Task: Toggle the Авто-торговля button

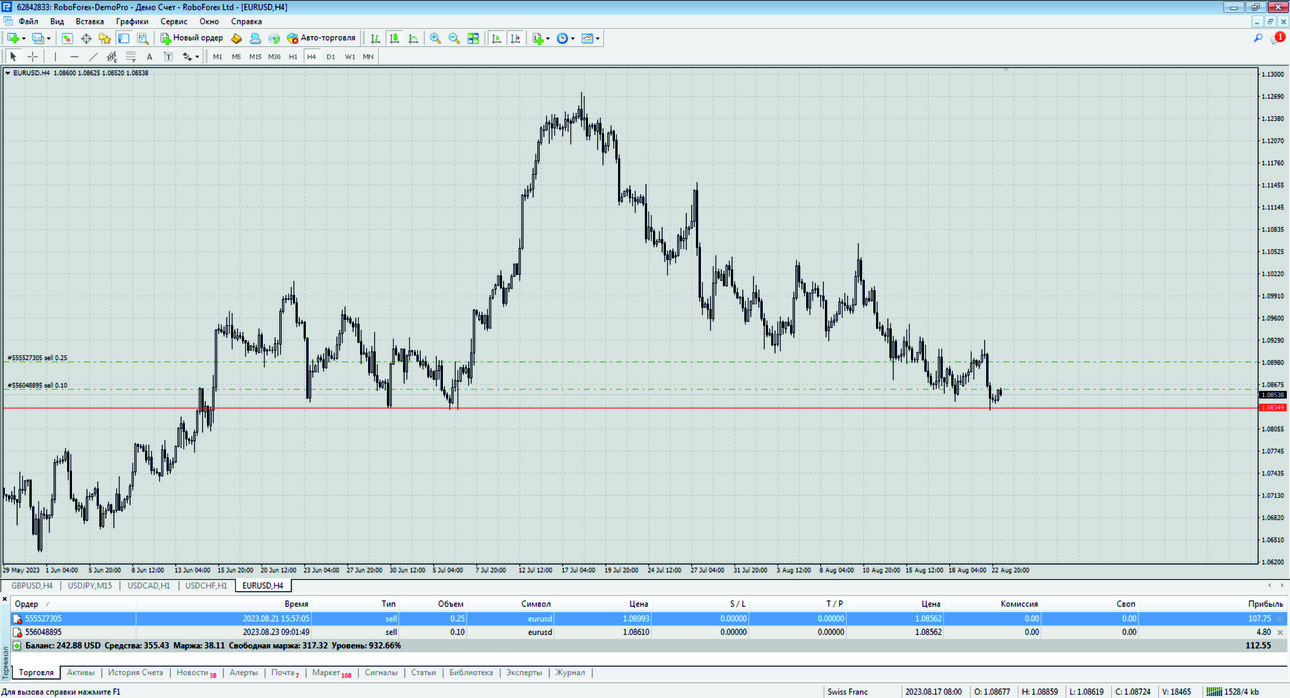Action: coord(321,38)
